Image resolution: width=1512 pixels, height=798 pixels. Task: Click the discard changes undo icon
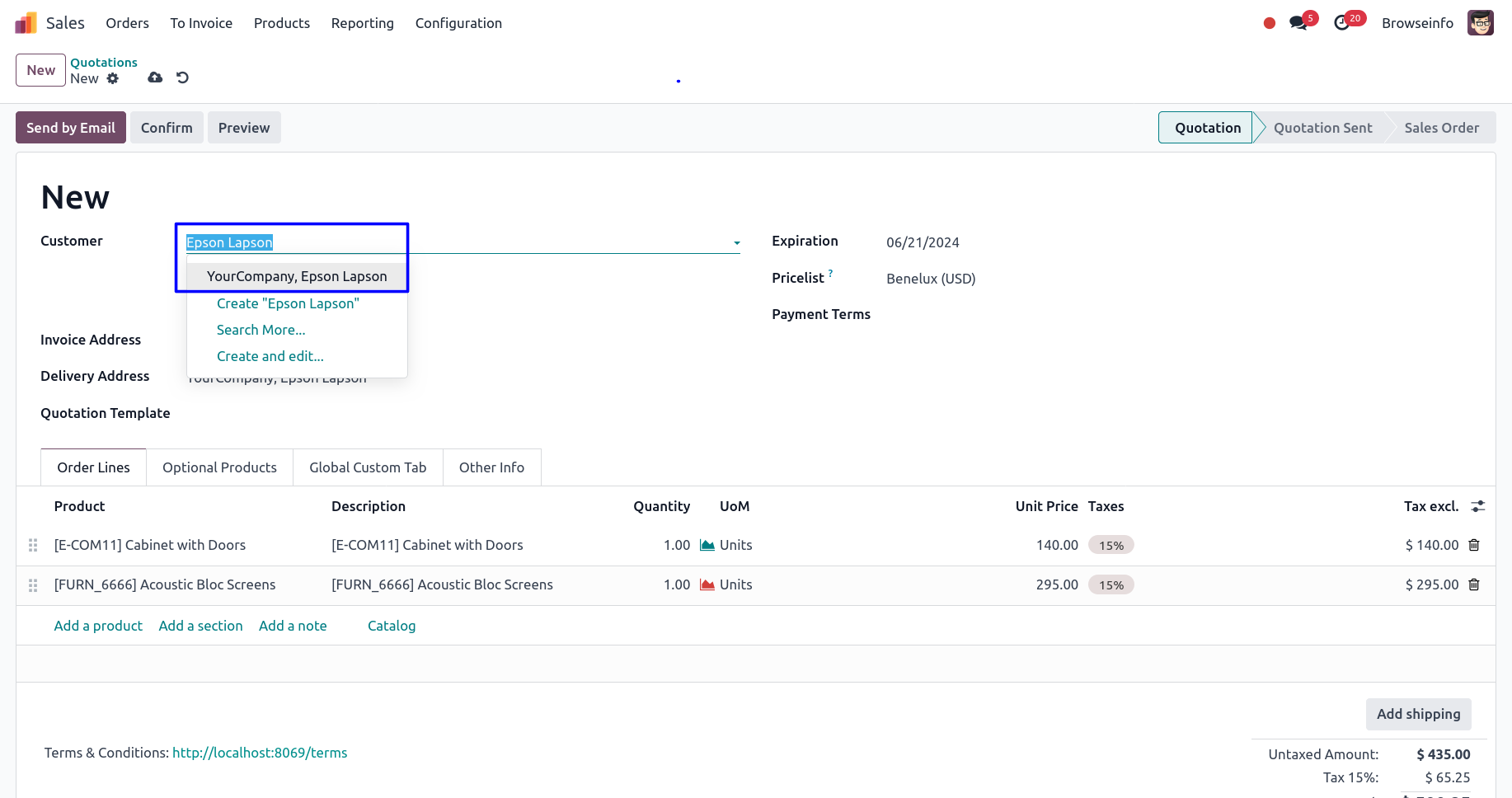pos(182,77)
